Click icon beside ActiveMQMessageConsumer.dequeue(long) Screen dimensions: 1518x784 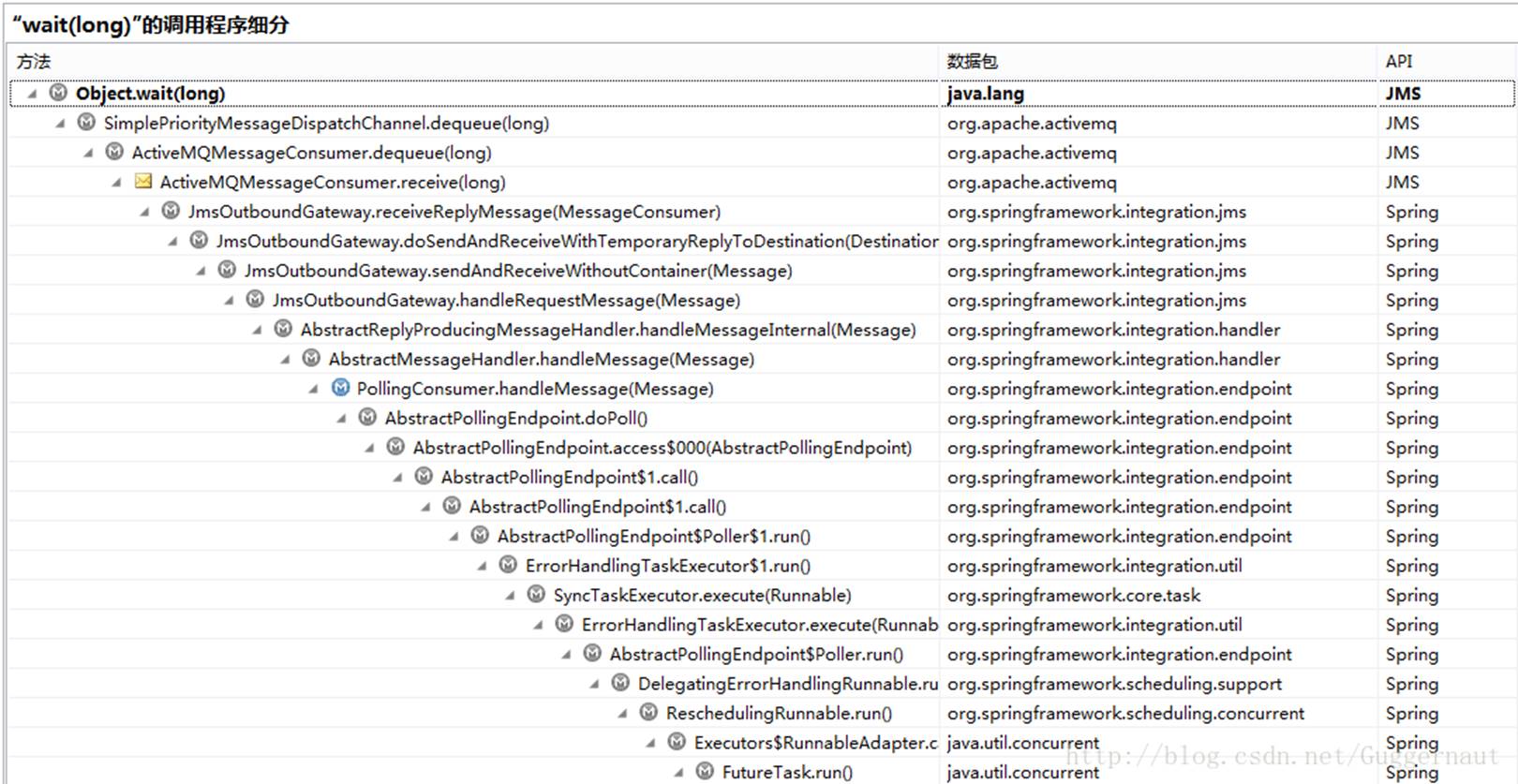pos(114,152)
